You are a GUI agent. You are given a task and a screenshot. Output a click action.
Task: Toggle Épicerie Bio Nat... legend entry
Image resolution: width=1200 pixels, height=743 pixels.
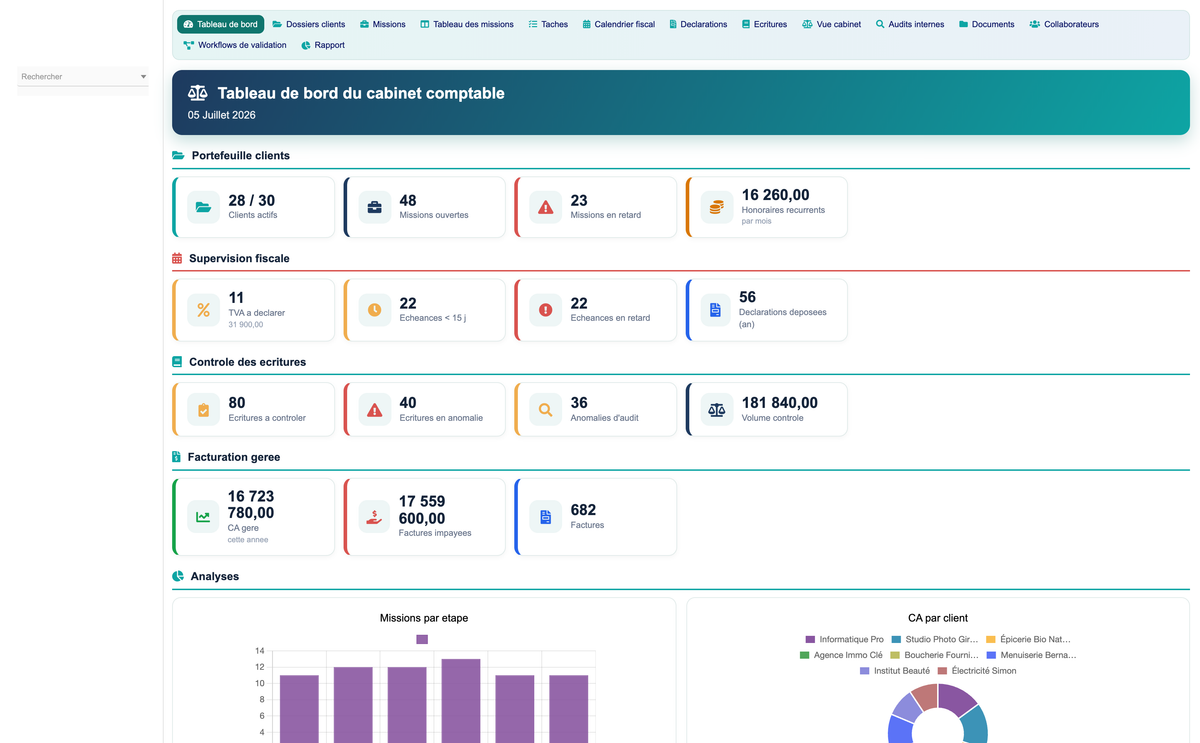pos(1028,639)
